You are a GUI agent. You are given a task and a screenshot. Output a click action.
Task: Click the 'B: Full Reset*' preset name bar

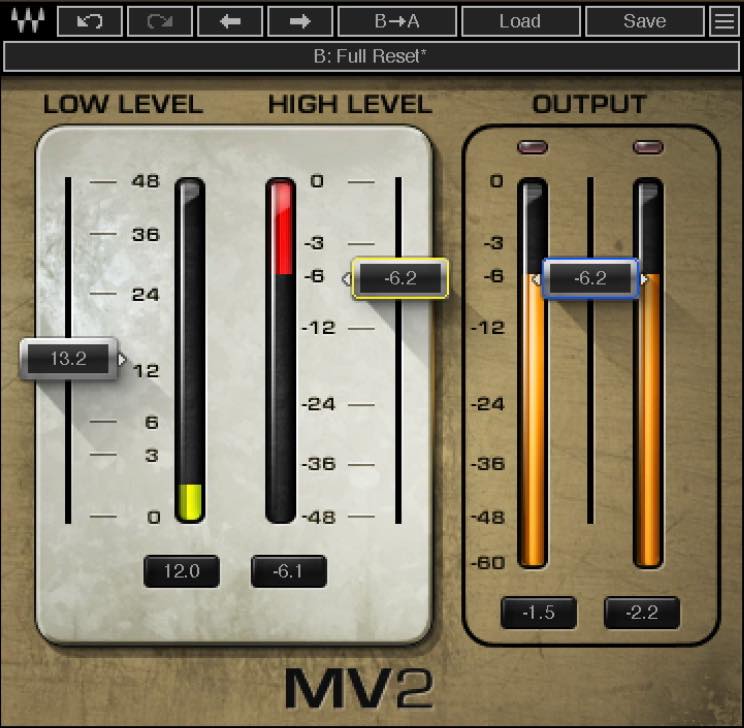click(x=371, y=56)
